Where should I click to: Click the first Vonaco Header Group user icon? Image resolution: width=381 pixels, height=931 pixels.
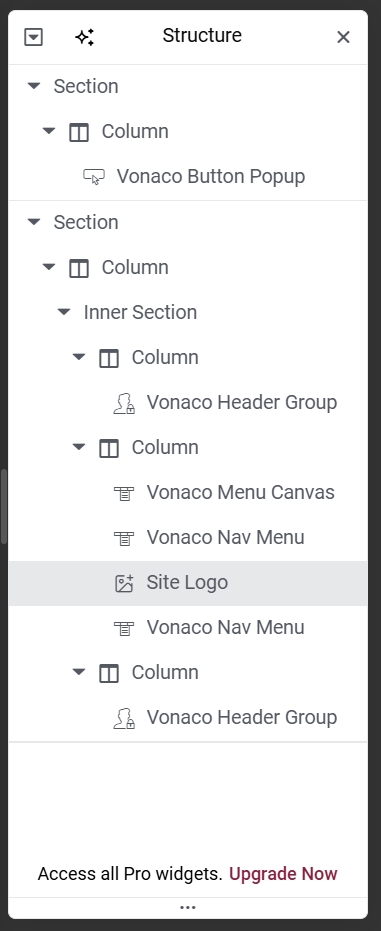[x=124, y=404]
